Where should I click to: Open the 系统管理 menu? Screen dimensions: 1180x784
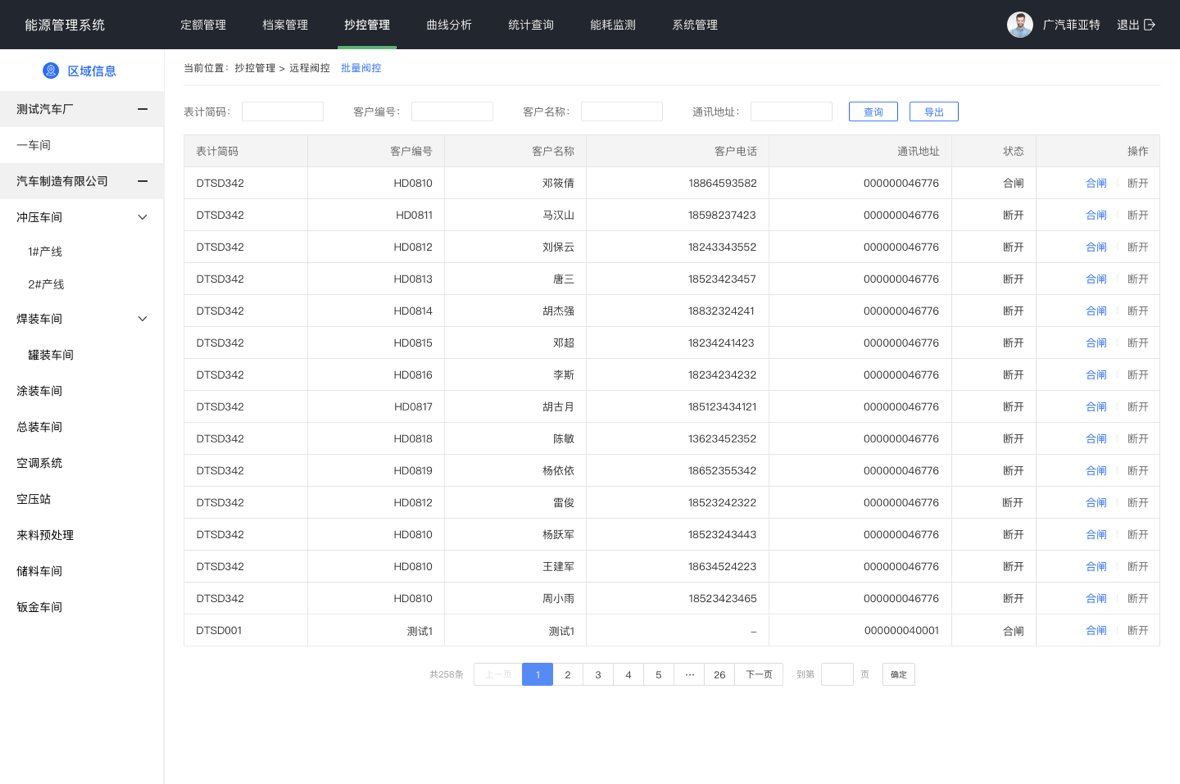[x=695, y=25]
